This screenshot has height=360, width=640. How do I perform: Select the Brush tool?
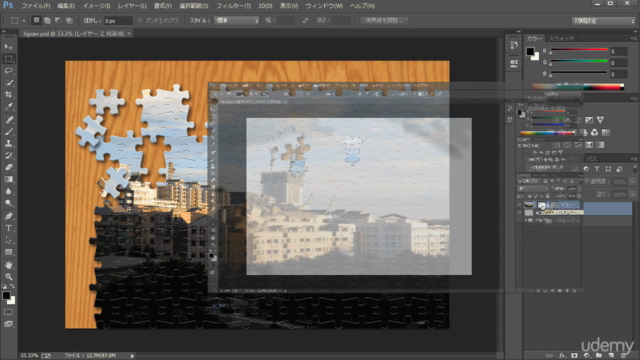pyautogui.click(x=9, y=131)
